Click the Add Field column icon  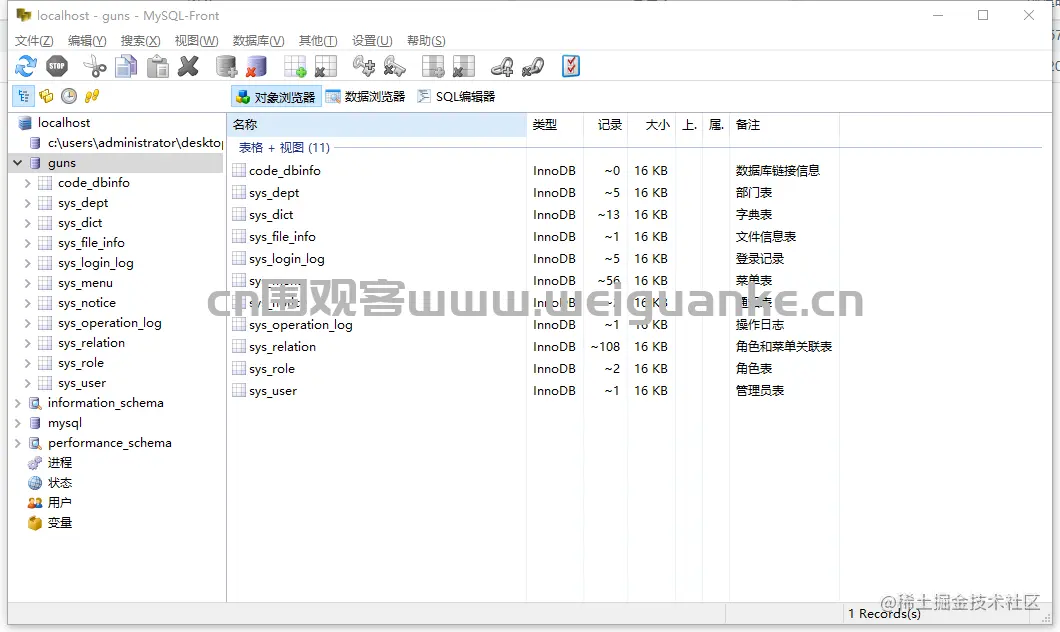[433, 66]
